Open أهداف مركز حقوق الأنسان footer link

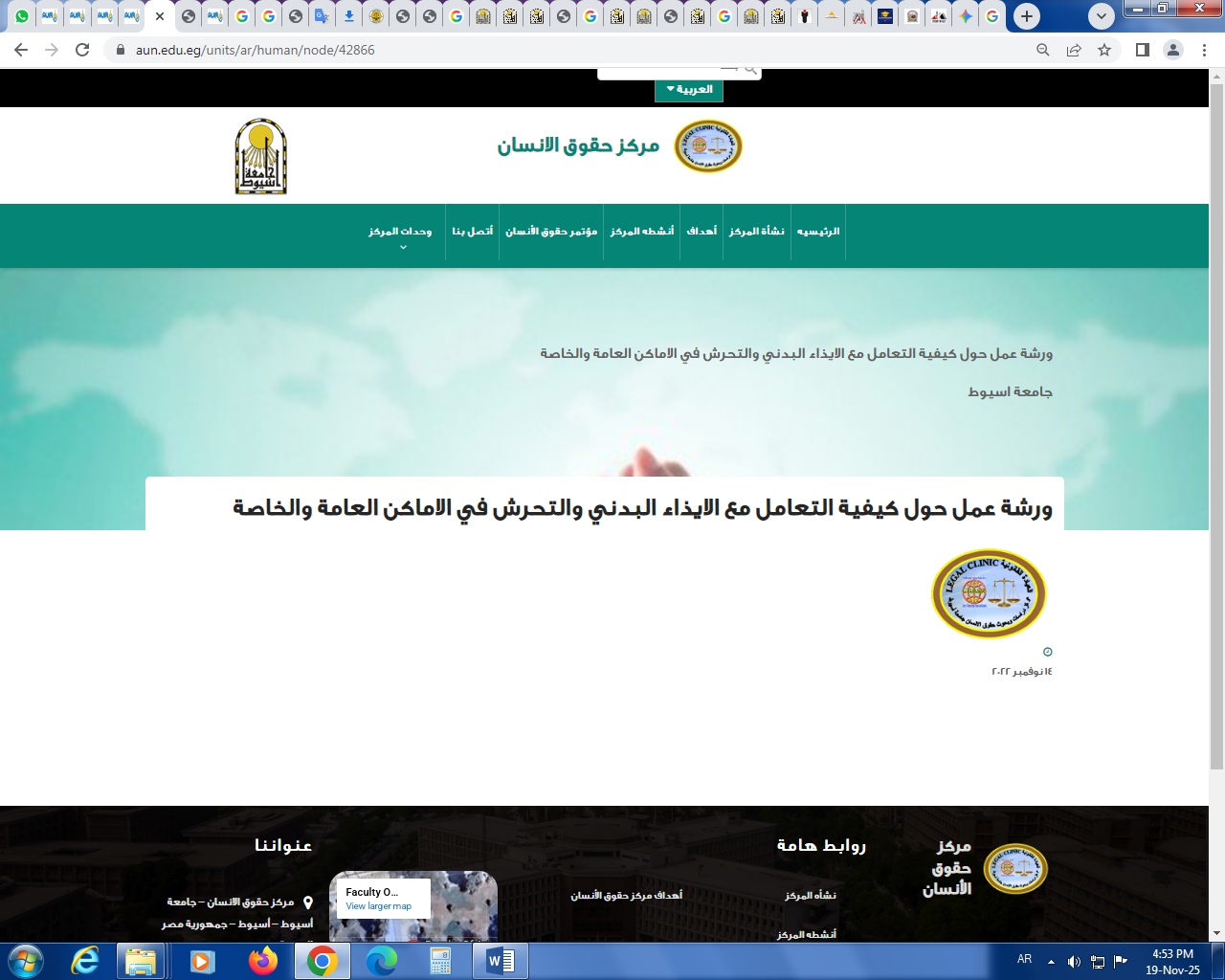click(x=626, y=896)
